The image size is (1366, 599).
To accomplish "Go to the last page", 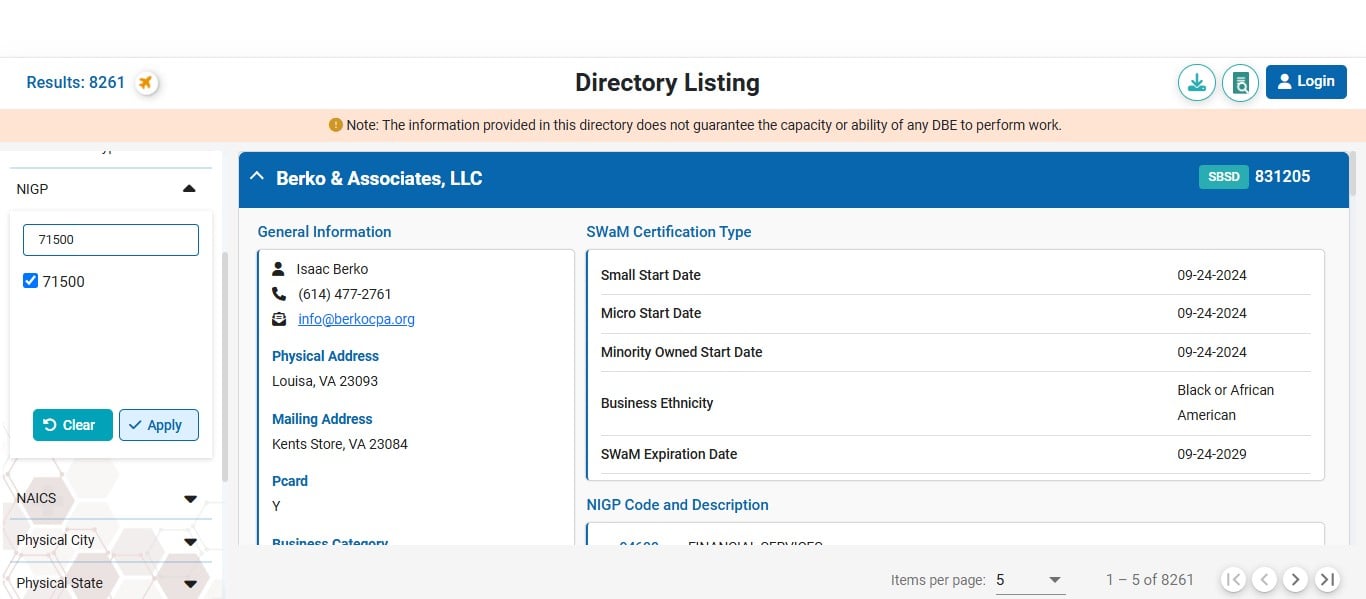I will (1327, 579).
